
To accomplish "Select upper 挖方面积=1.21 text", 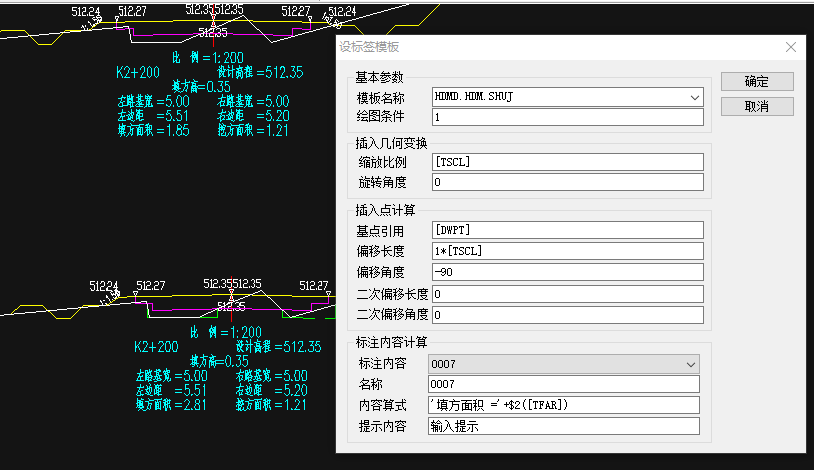I will pos(253,130).
